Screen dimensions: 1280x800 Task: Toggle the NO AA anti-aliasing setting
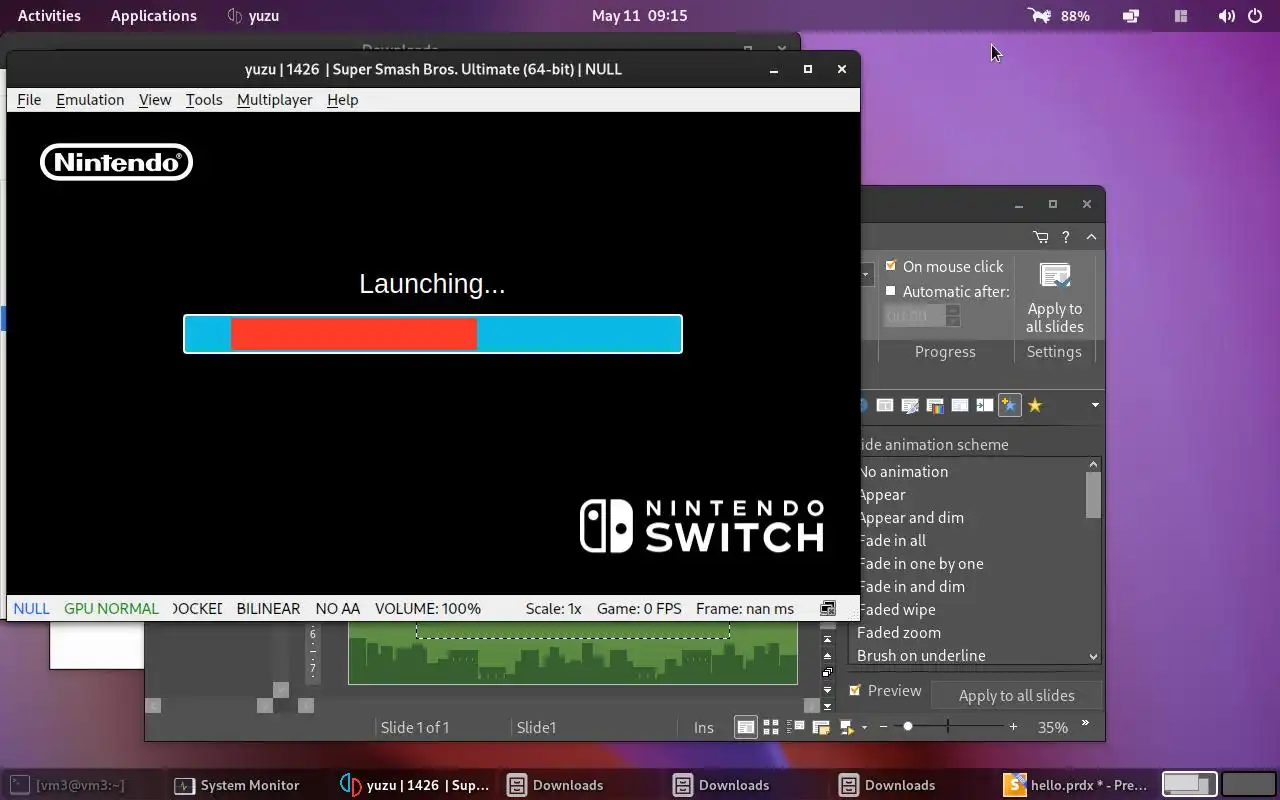point(337,608)
